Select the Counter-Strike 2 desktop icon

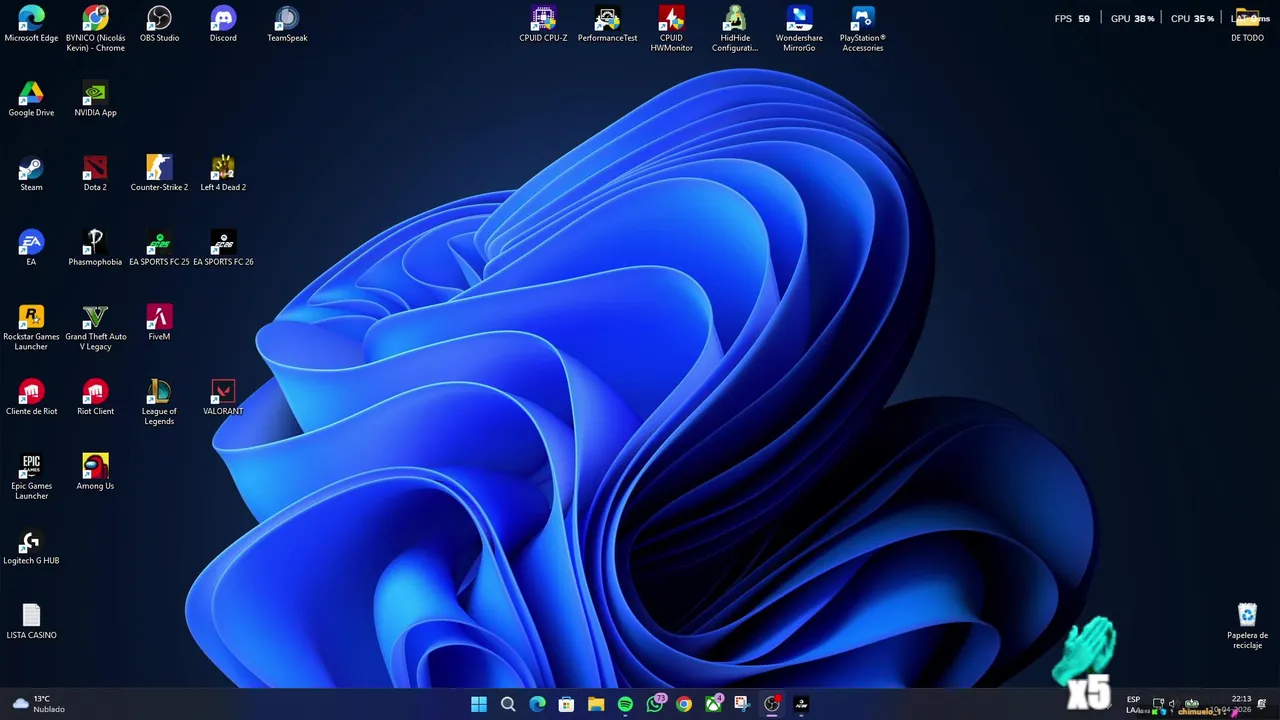coord(159,174)
